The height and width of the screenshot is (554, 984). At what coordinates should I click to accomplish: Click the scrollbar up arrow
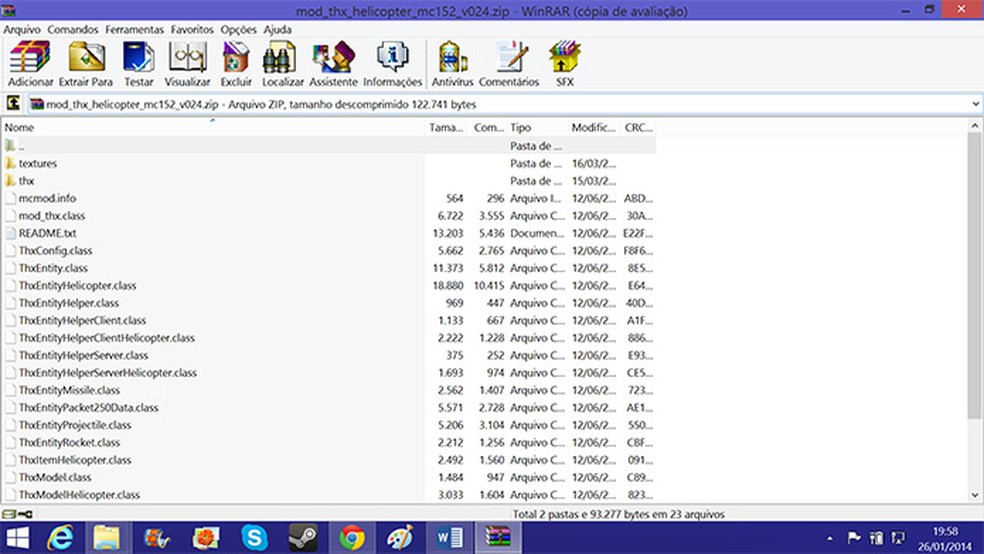coord(975,125)
